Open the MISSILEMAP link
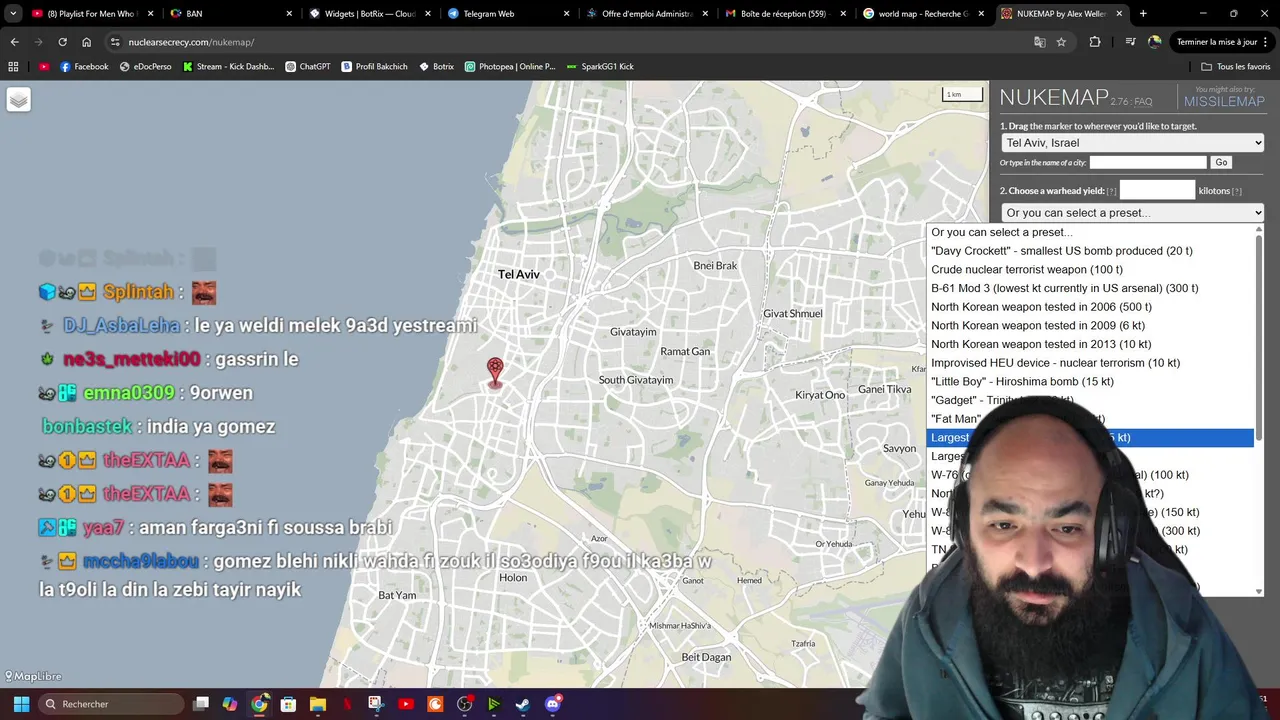This screenshot has height=720, width=1280. (x=1224, y=101)
